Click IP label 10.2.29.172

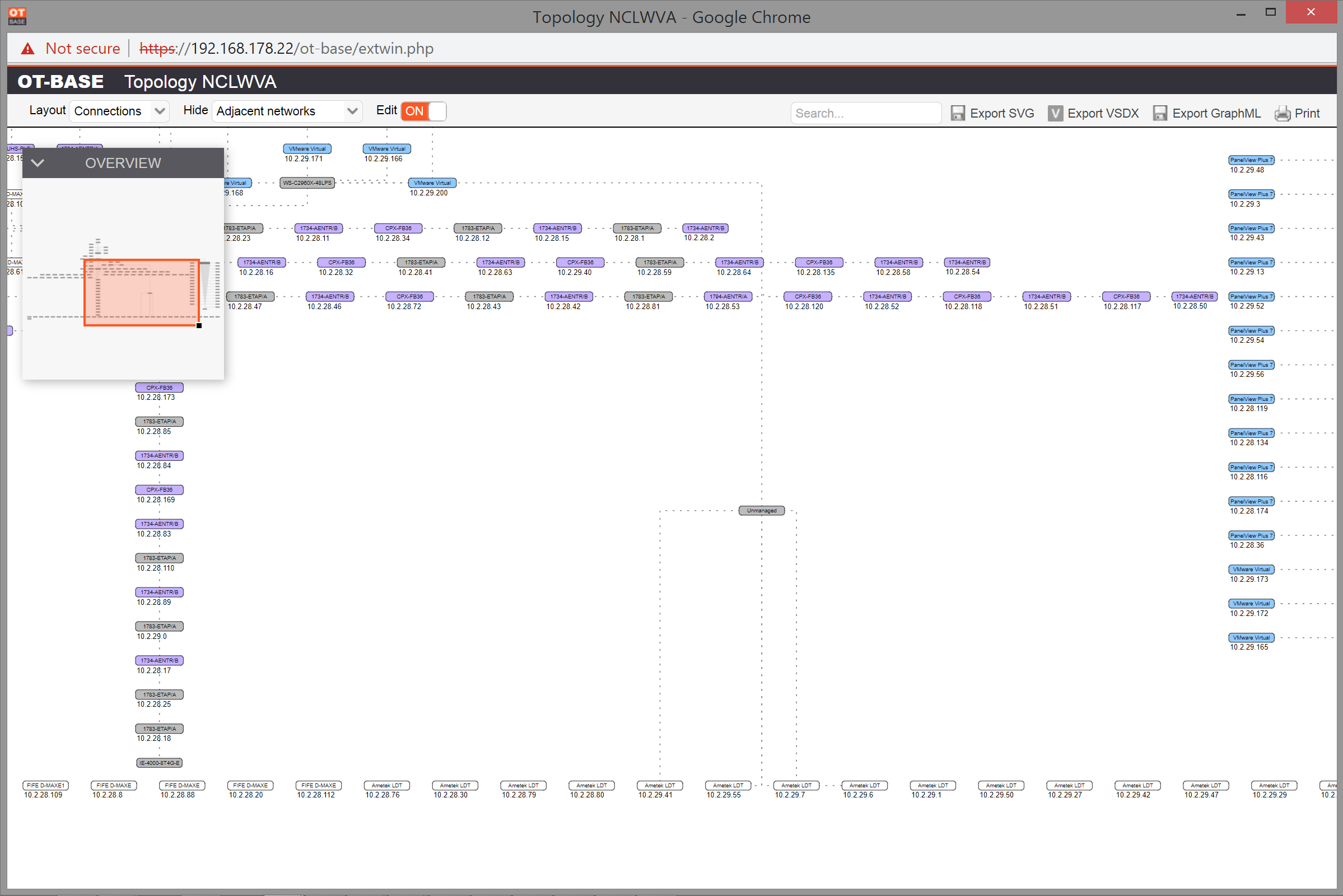click(x=1249, y=613)
